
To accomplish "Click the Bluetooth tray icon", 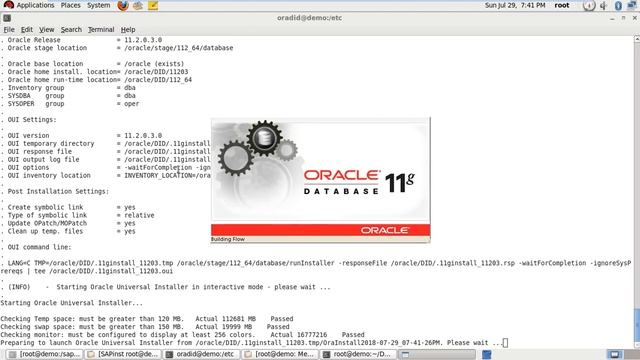I will coord(618,6).
